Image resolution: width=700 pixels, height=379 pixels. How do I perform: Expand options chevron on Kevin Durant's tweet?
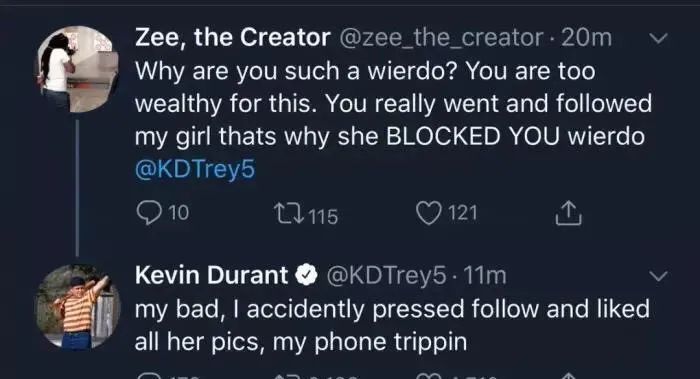[658, 275]
